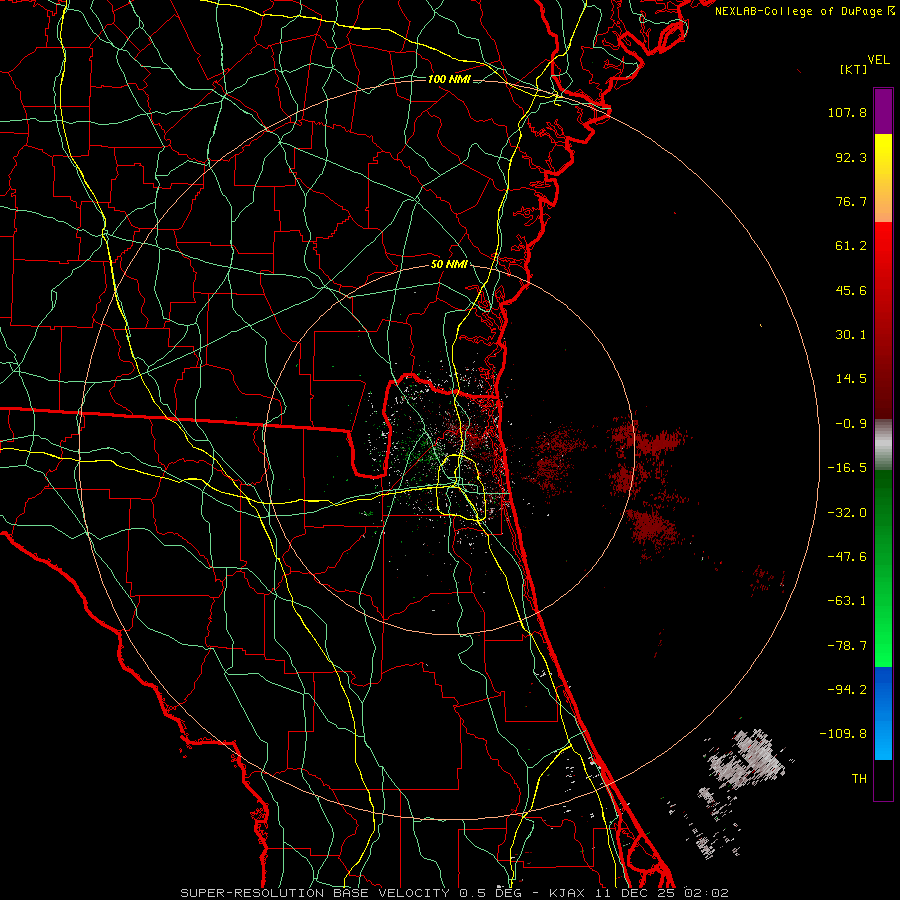Select the -78.7 scale value
900x900 pixels.
tap(847, 646)
